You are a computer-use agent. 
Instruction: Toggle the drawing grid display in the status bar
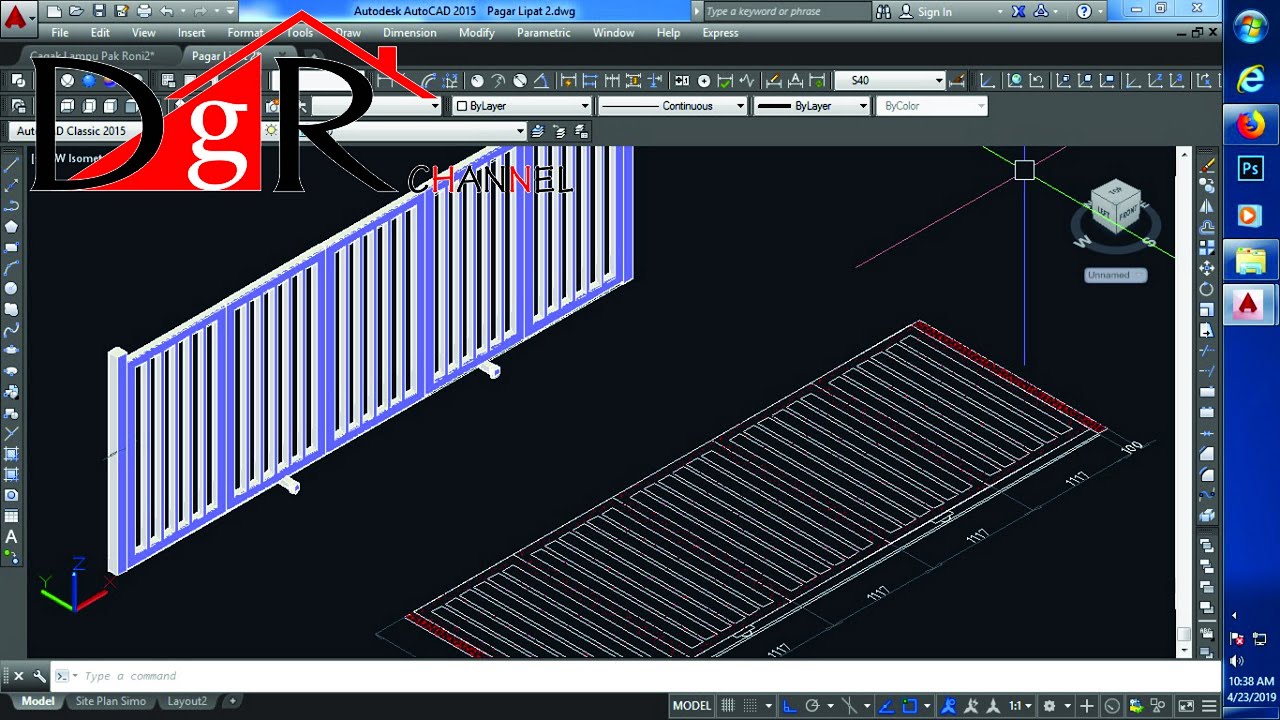point(728,706)
